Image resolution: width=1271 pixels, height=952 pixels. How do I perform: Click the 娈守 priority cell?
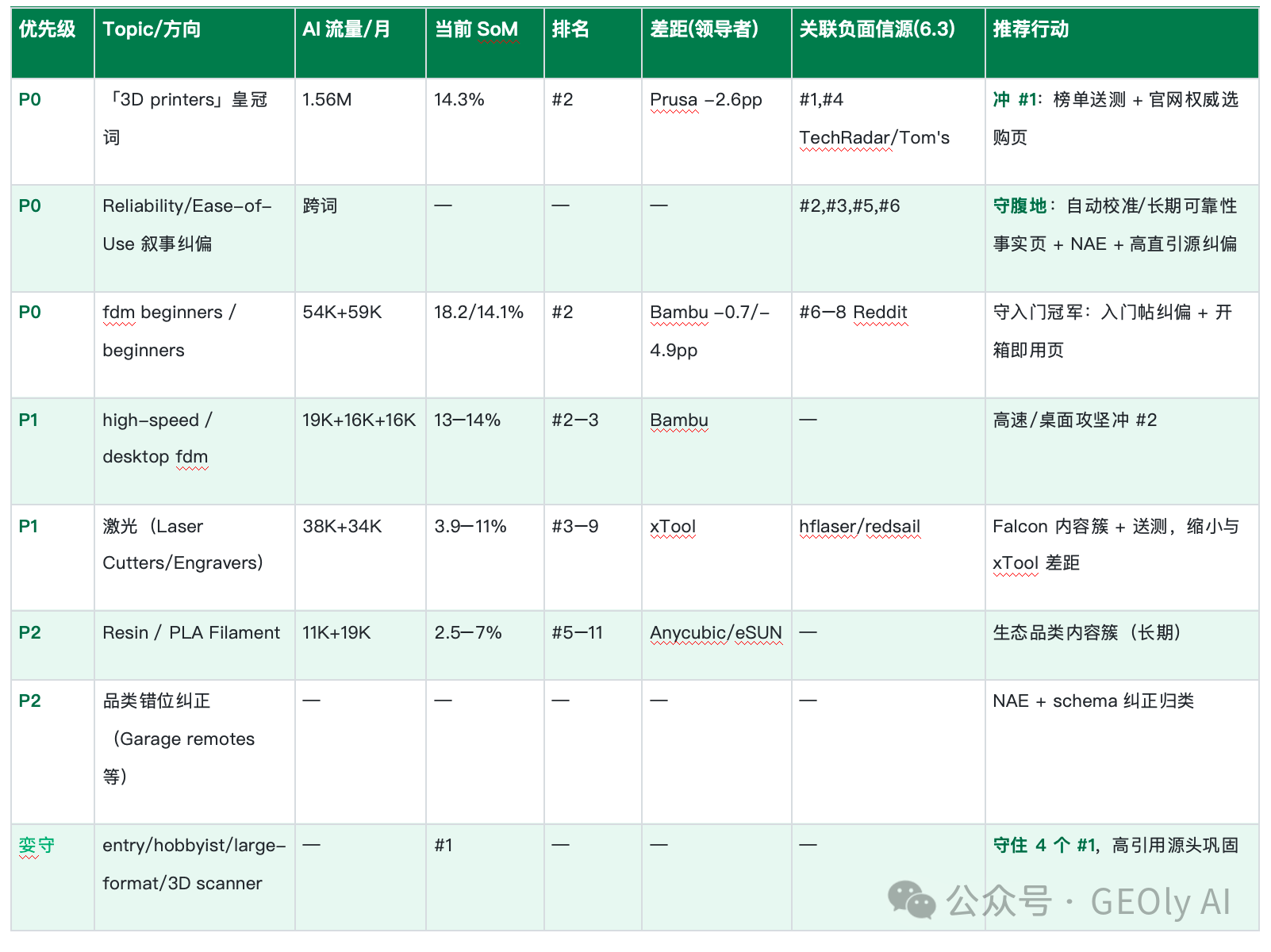point(52,877)
